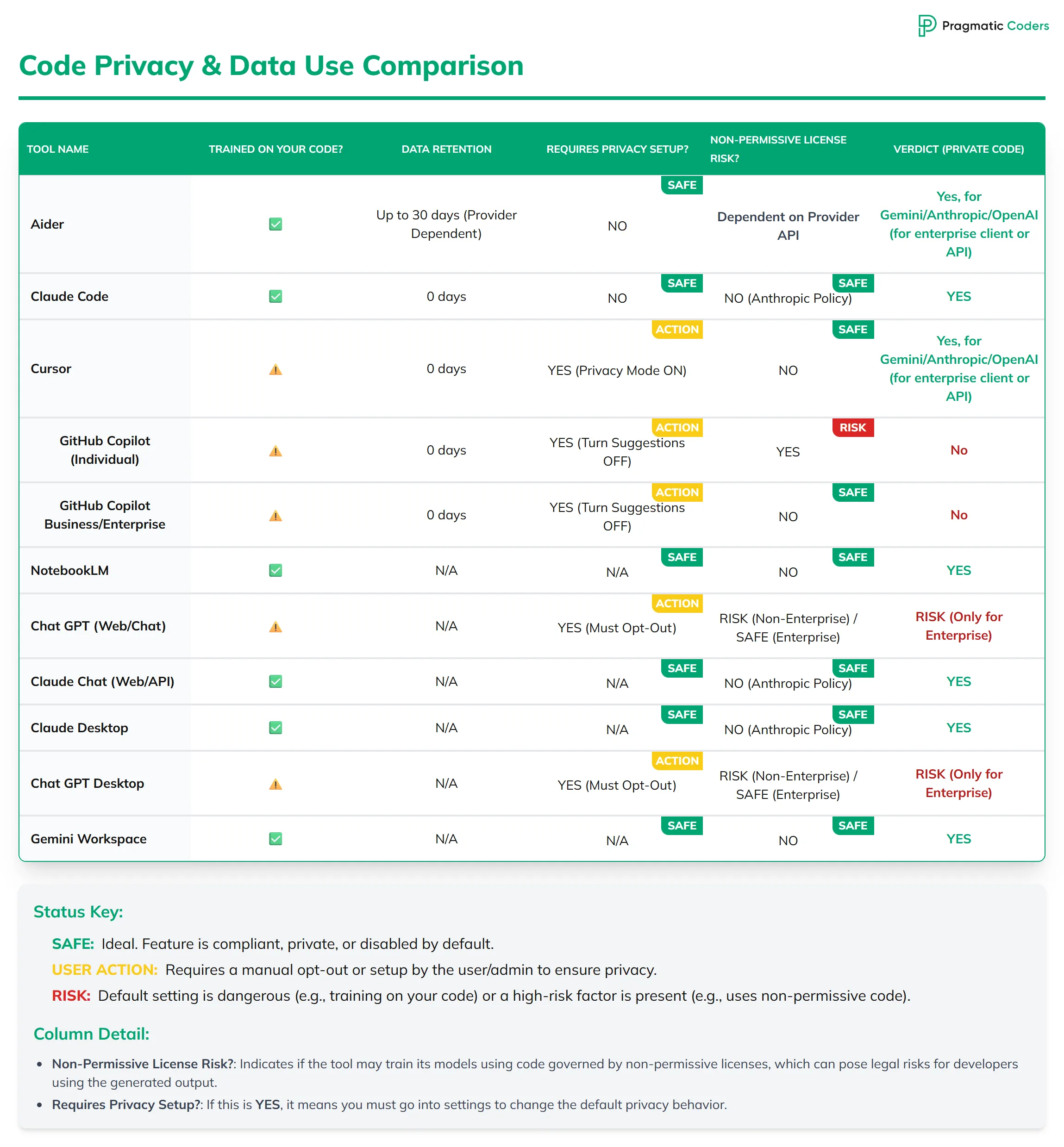Screen dimensions: 1064x1147
Task: Click 'Requires Privacy Setup?' column header
Action: (x=617, y=149)
